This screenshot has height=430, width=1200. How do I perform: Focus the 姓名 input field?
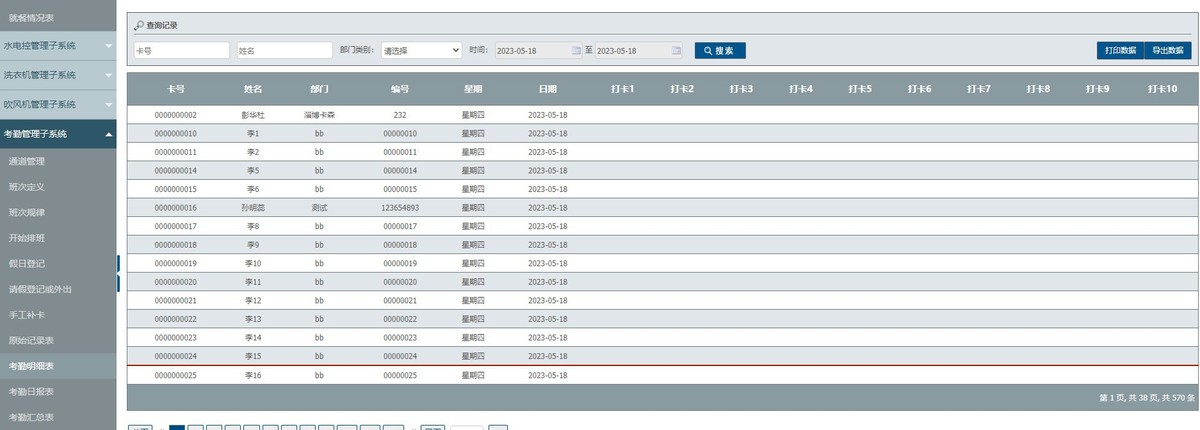(284, 50)
